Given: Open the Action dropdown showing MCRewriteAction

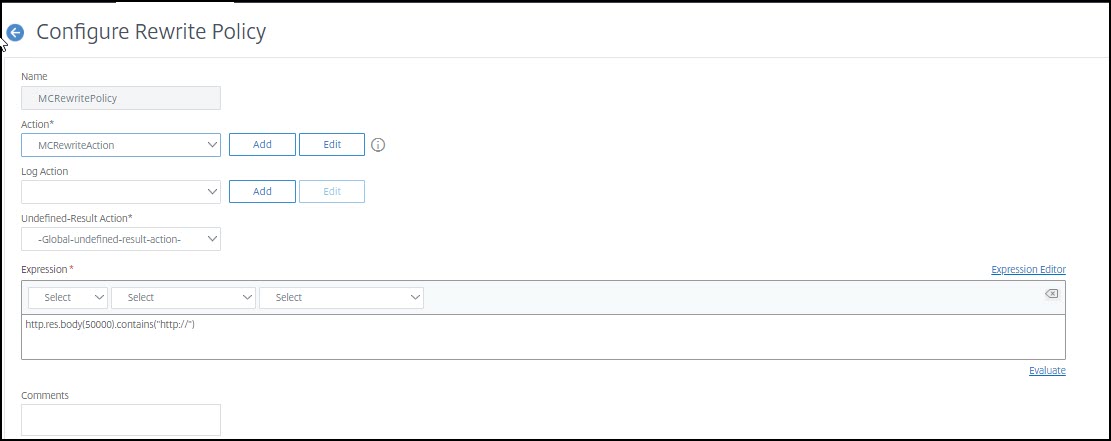Looking at the screenshot, I should point(121,145).
